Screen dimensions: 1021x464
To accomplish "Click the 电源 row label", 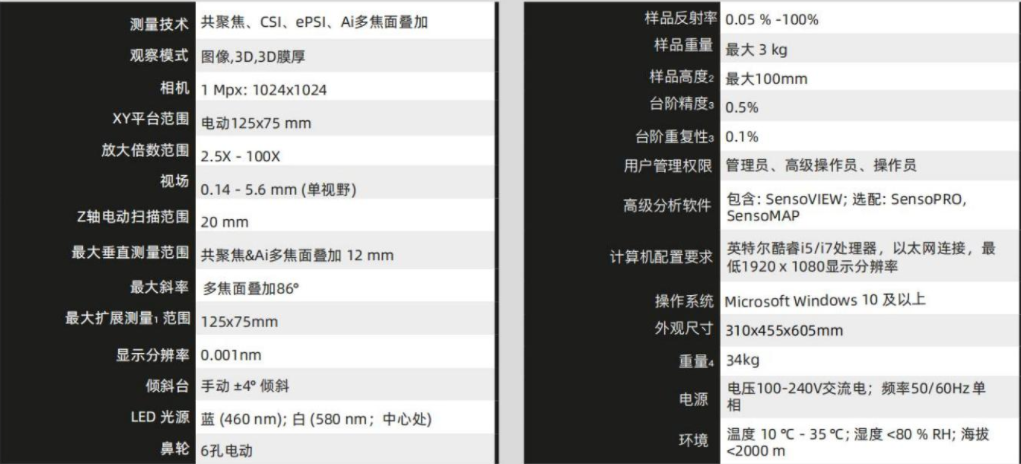I will [693, 398].
